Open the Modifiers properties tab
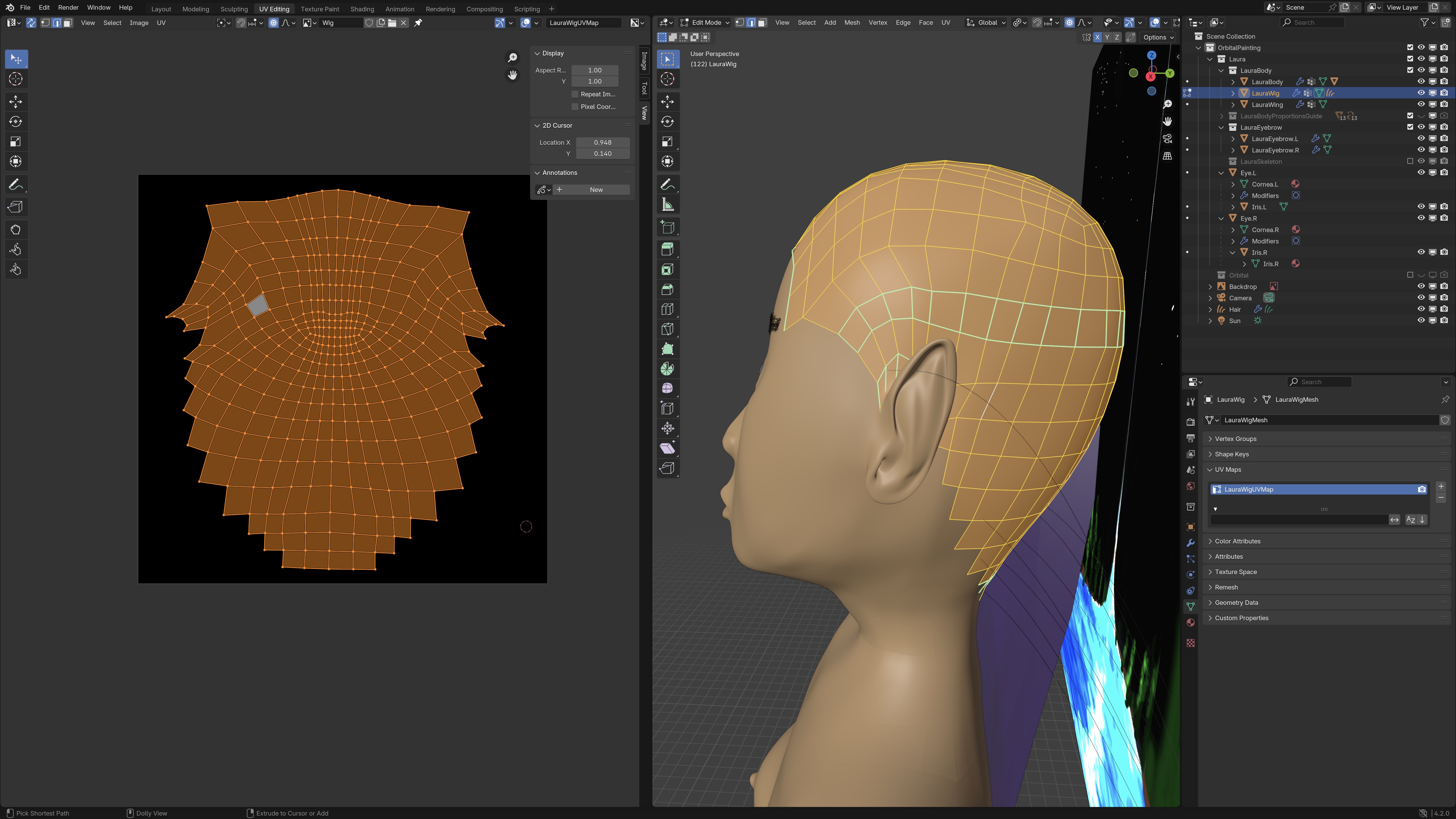Image resolution: width=1456 pixels, height=819 pixels. tap(1190, 543)
